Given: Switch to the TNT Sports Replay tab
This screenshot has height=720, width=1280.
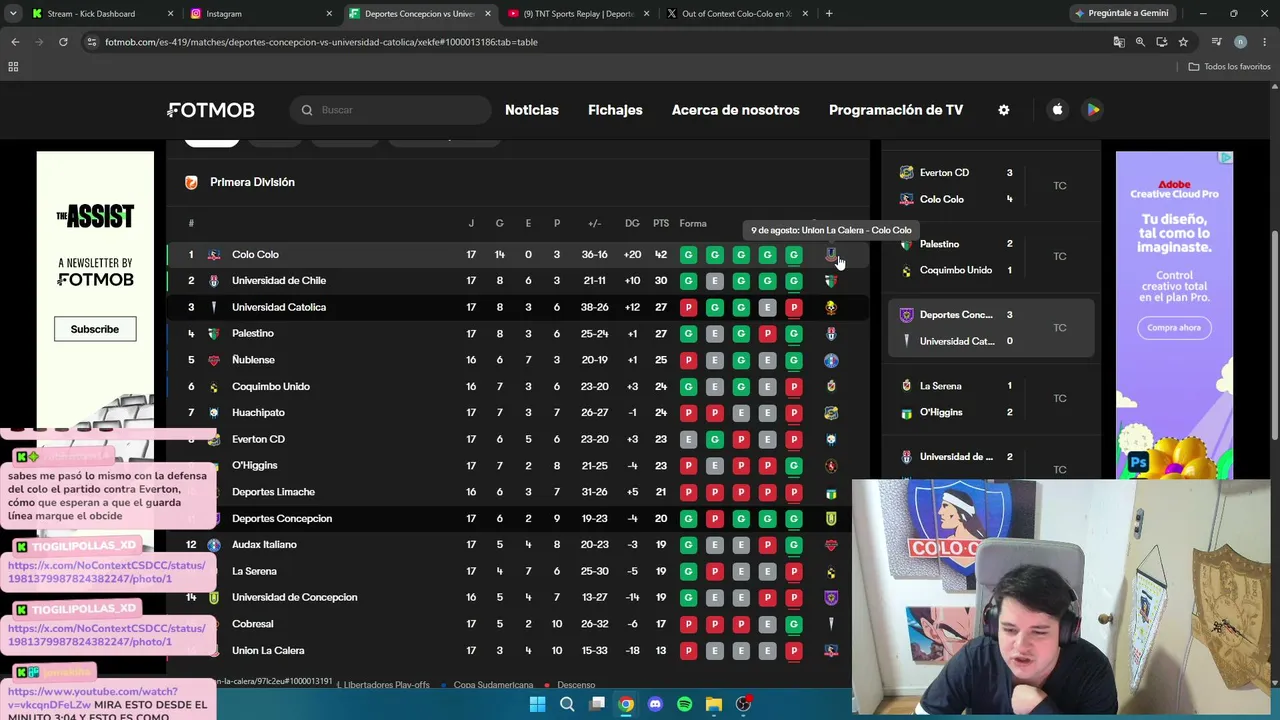Looking at the screenshot, I should click(579, 14).
